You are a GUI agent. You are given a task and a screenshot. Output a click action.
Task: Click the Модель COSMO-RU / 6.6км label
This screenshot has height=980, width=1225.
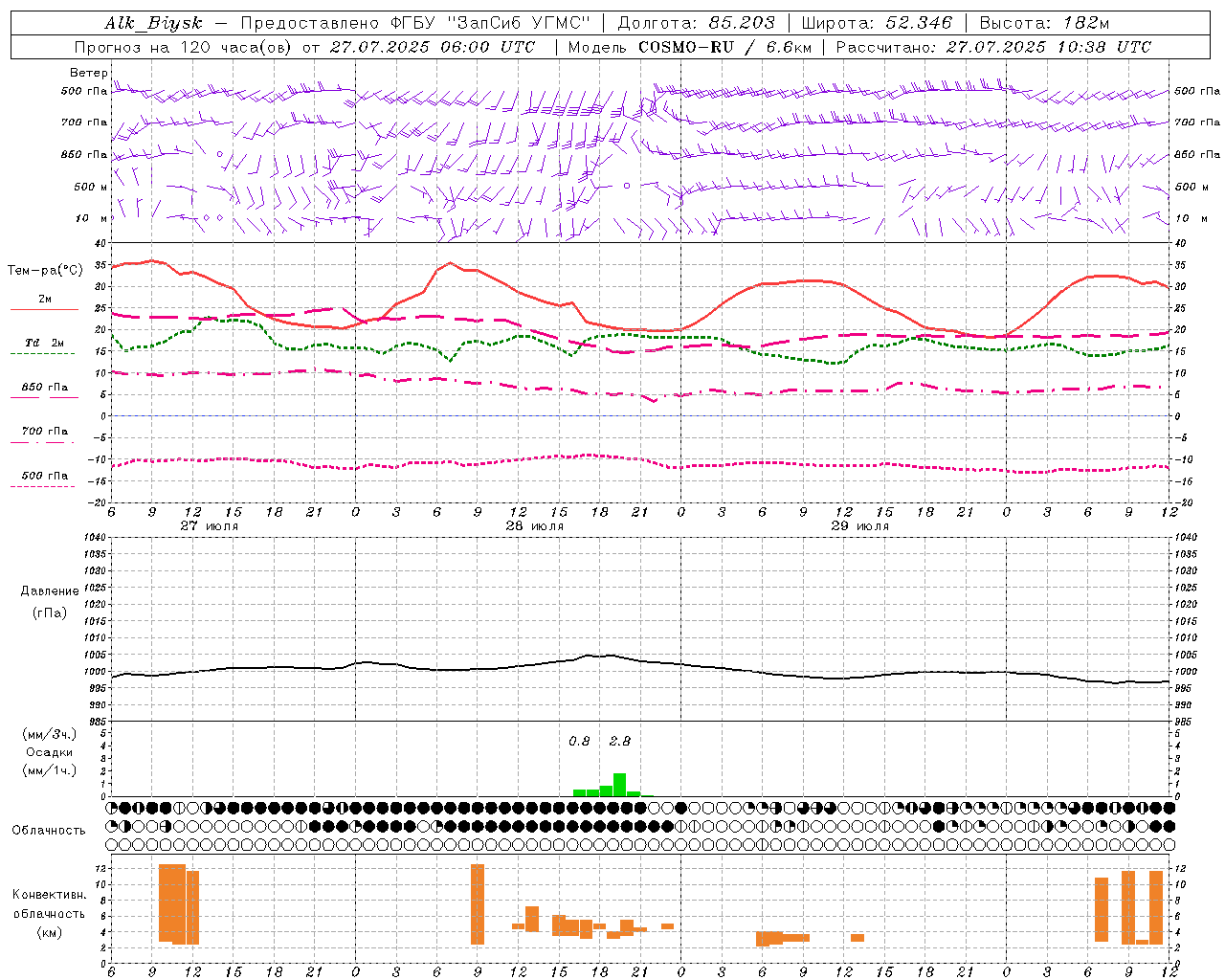point(690,46)
